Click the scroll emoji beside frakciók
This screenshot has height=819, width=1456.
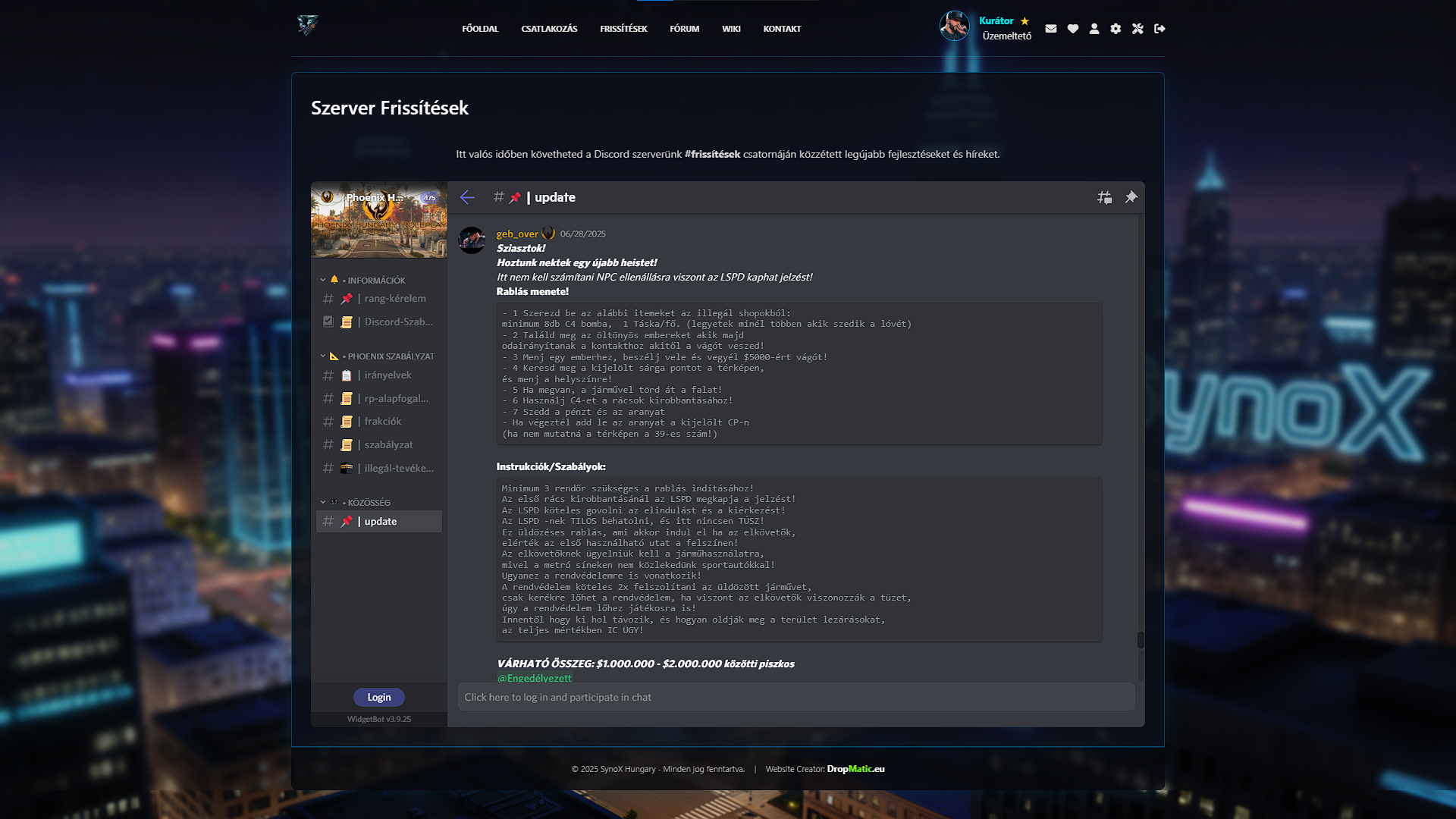(x=347, y=422)
